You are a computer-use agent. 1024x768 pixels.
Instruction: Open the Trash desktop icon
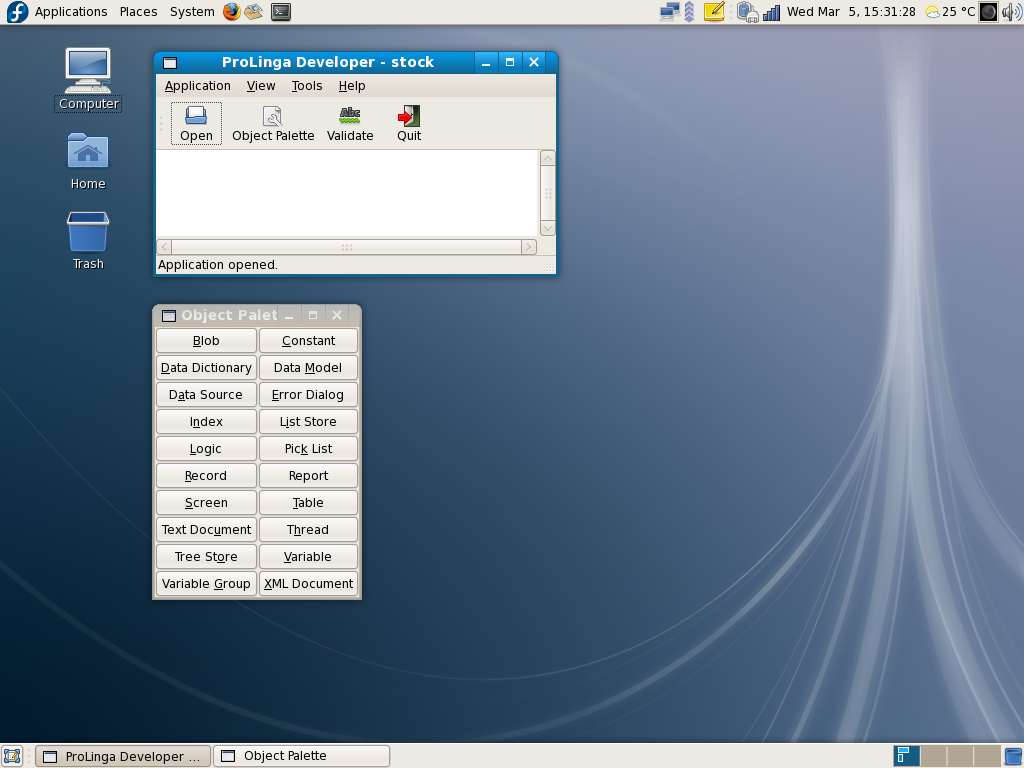click(88, 241)
